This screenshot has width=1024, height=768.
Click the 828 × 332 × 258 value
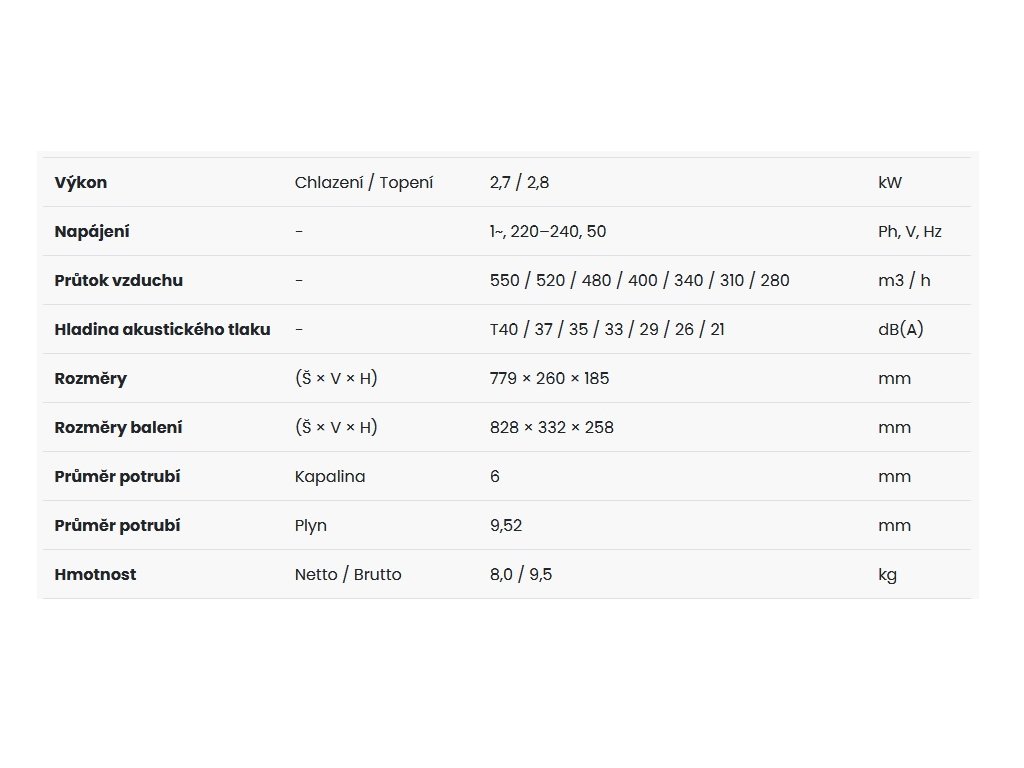click(x=552, y=428)
